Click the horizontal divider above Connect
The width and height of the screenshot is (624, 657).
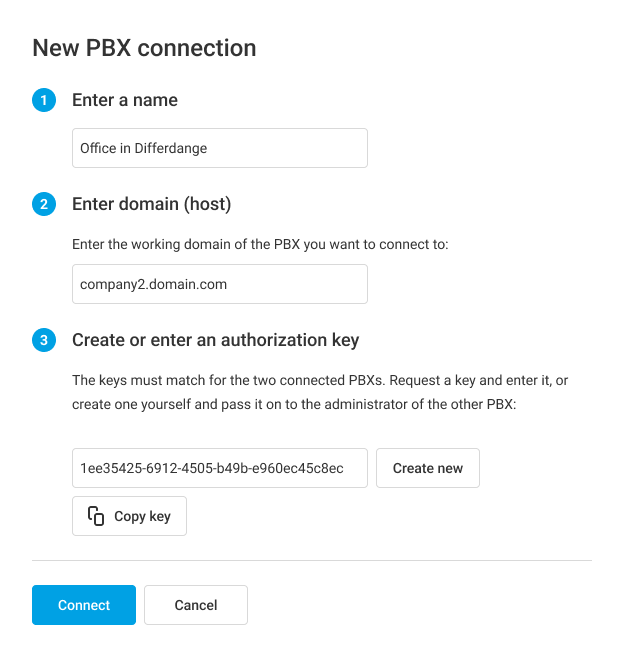click(x=312, y=561)
